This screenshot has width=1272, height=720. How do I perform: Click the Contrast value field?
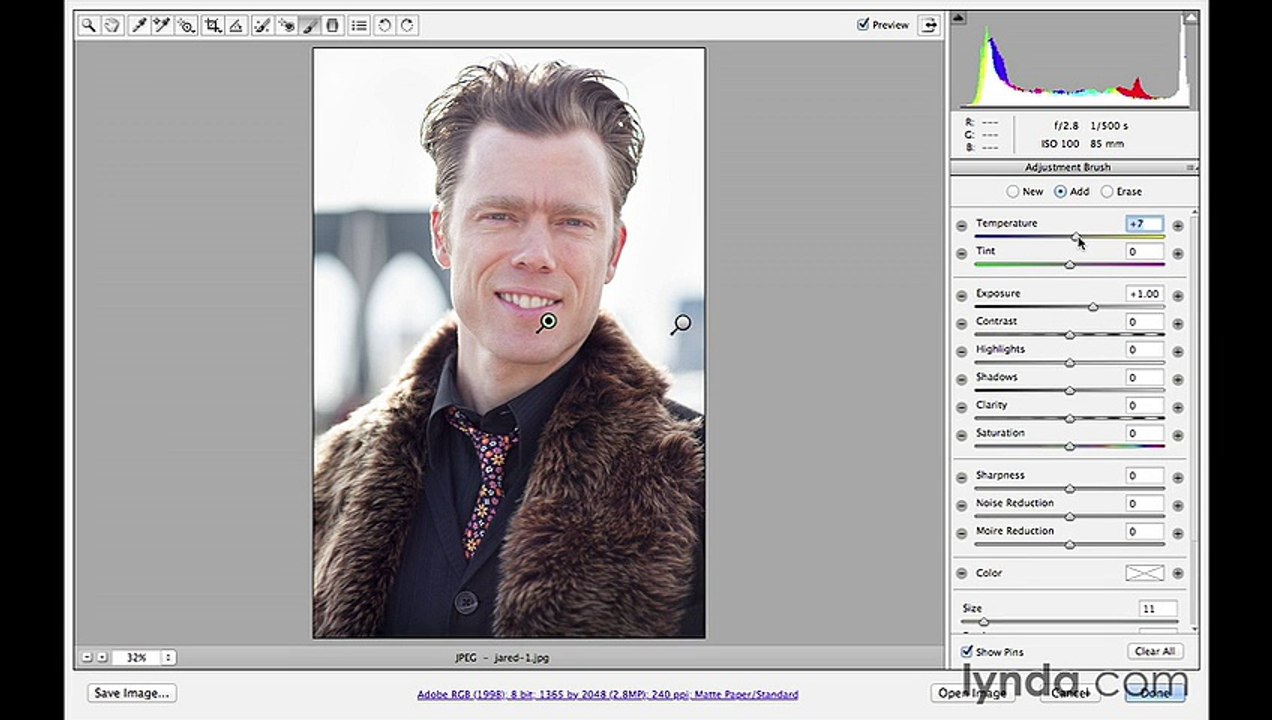[x=1145, y=322]
